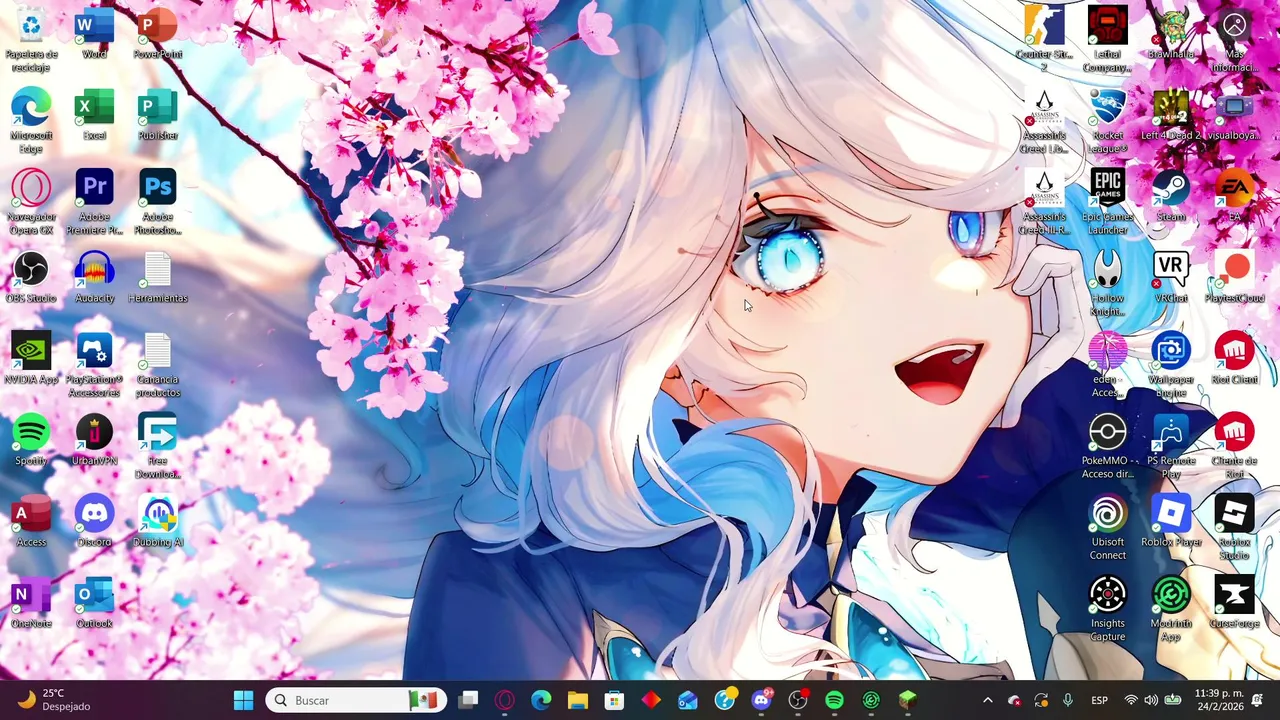Show hidden system tray icons
Viewport: 1280px width, 720px height.
point(987,700)
